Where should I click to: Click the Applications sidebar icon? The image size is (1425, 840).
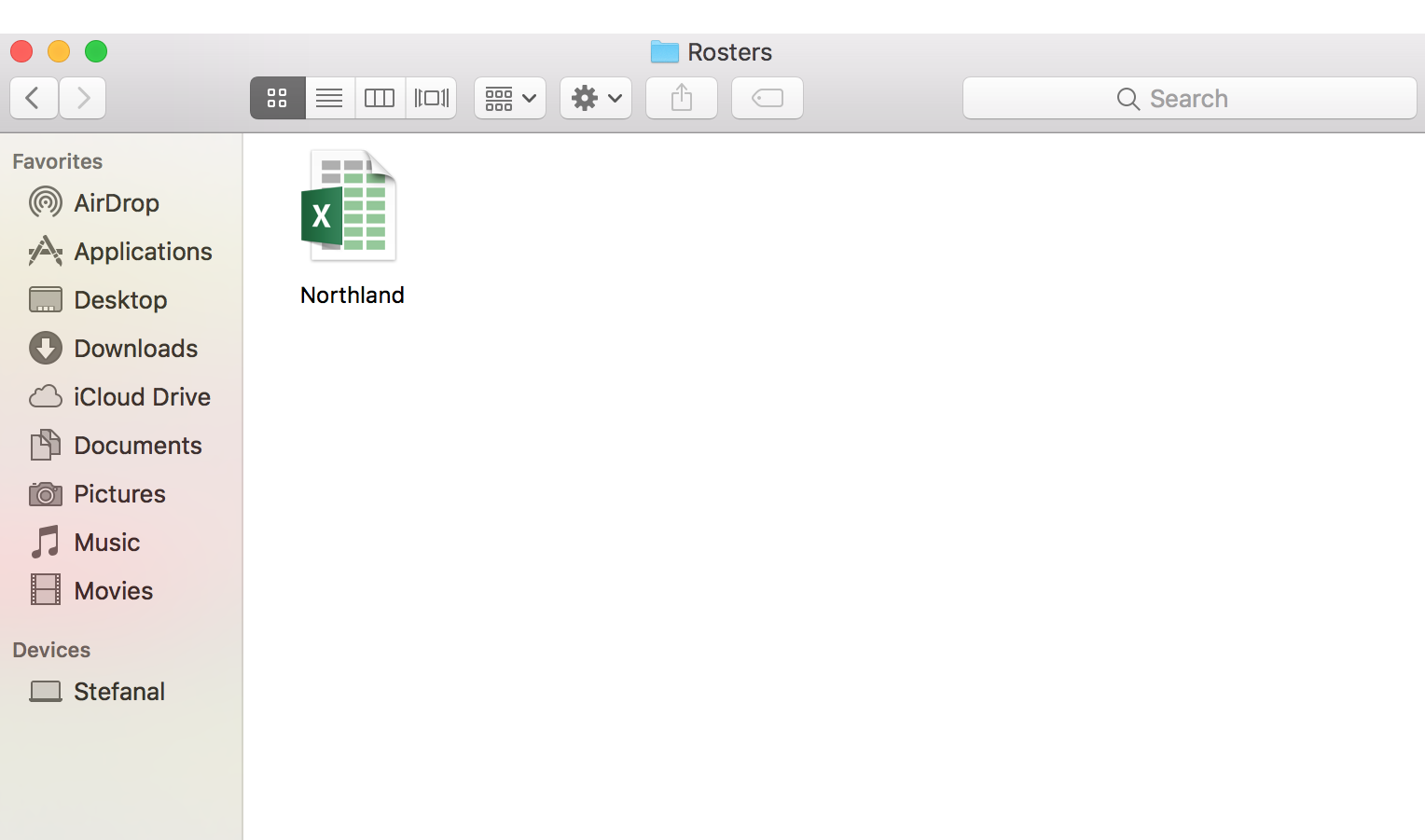(46, 251)
